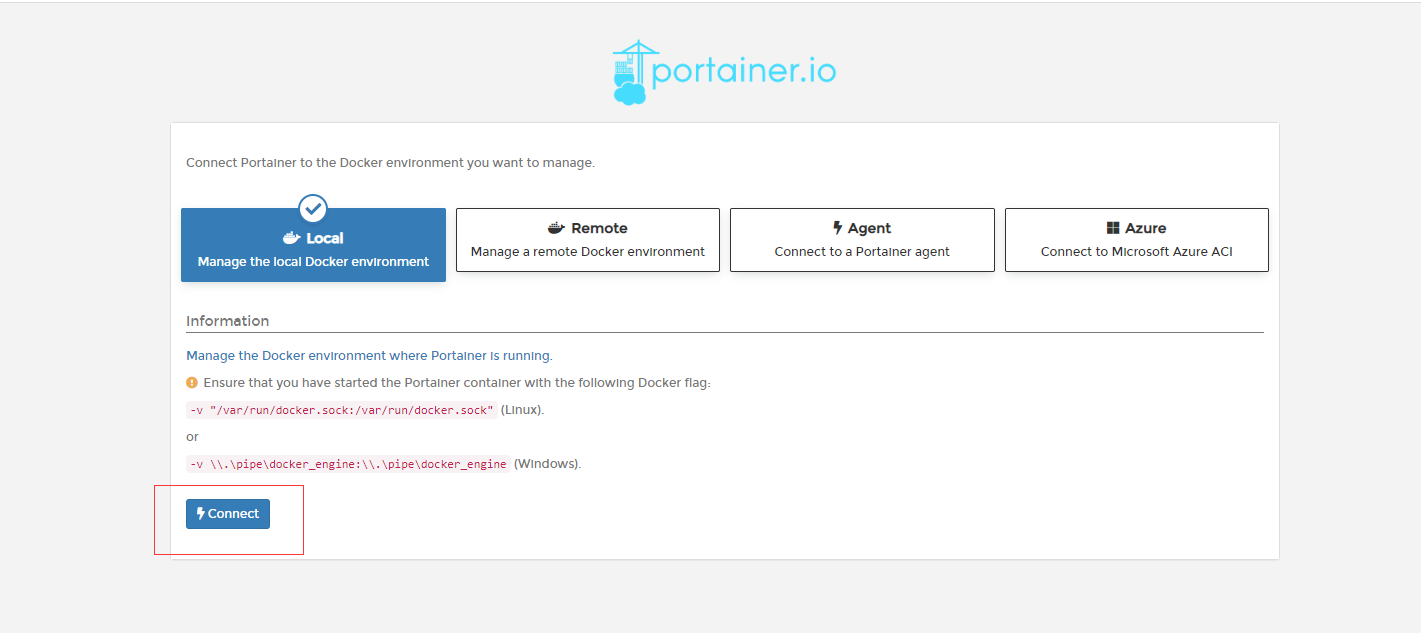Choose the Remote Docker environment option

(588, 240)
